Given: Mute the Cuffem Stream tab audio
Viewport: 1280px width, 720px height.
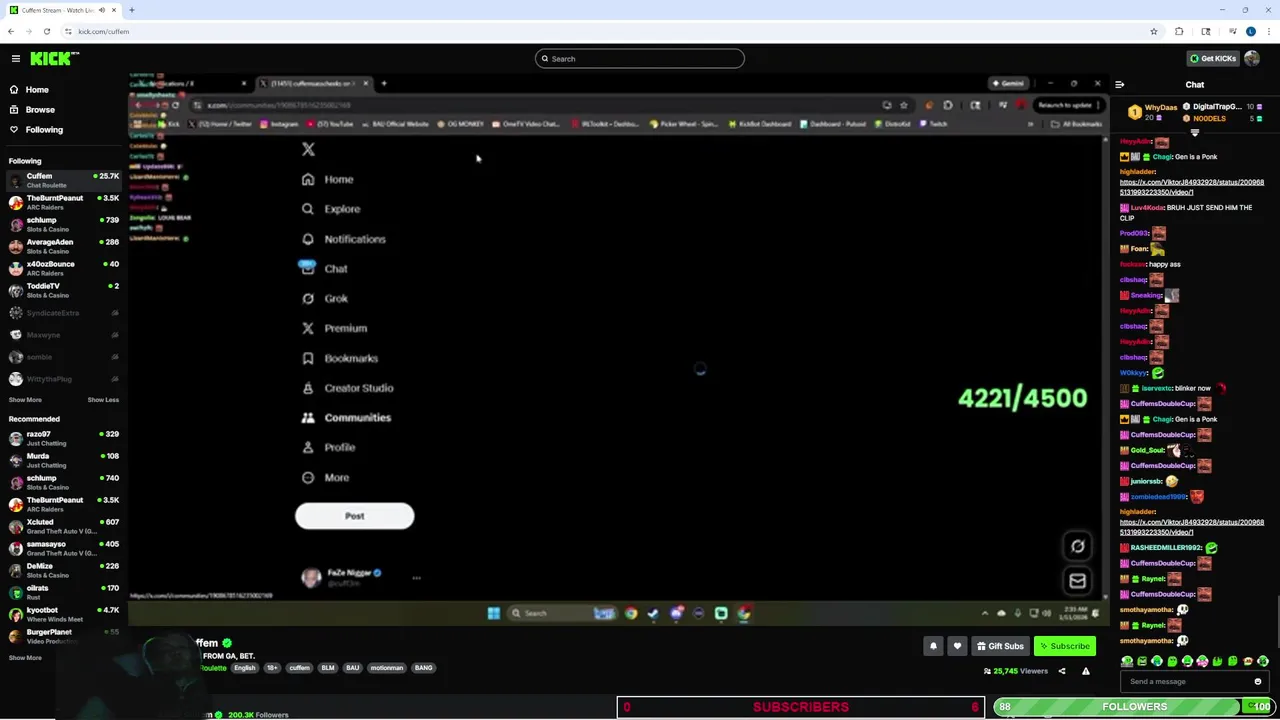Looking at the screenshot, I should [x=101, y=10].
